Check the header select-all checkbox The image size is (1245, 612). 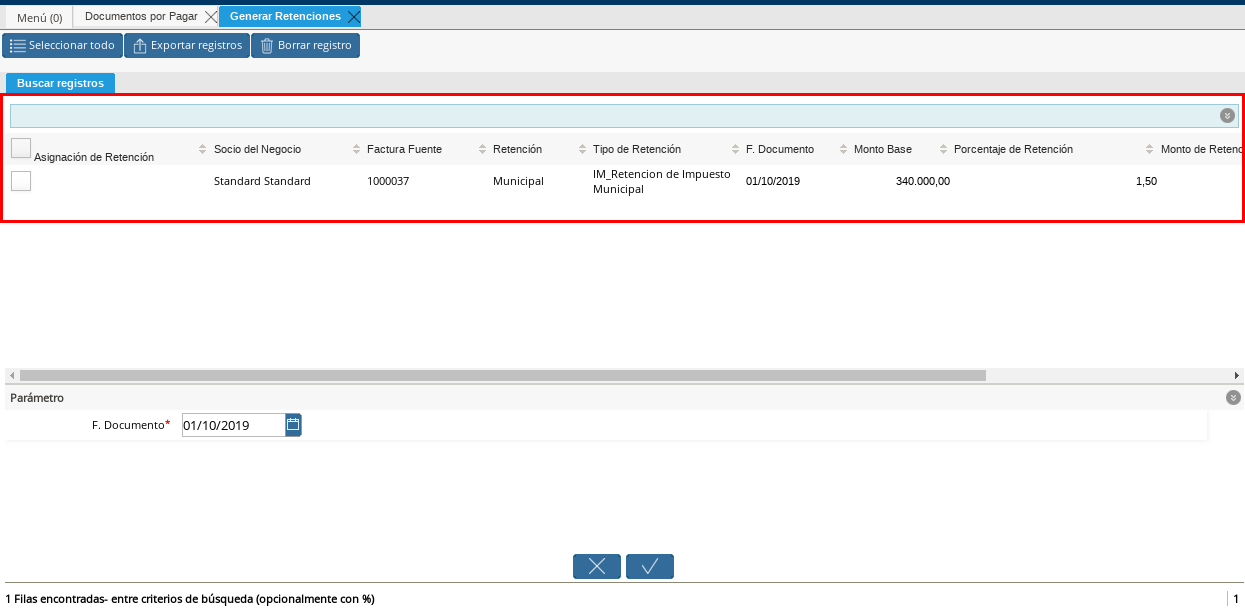tap(21, 148)
